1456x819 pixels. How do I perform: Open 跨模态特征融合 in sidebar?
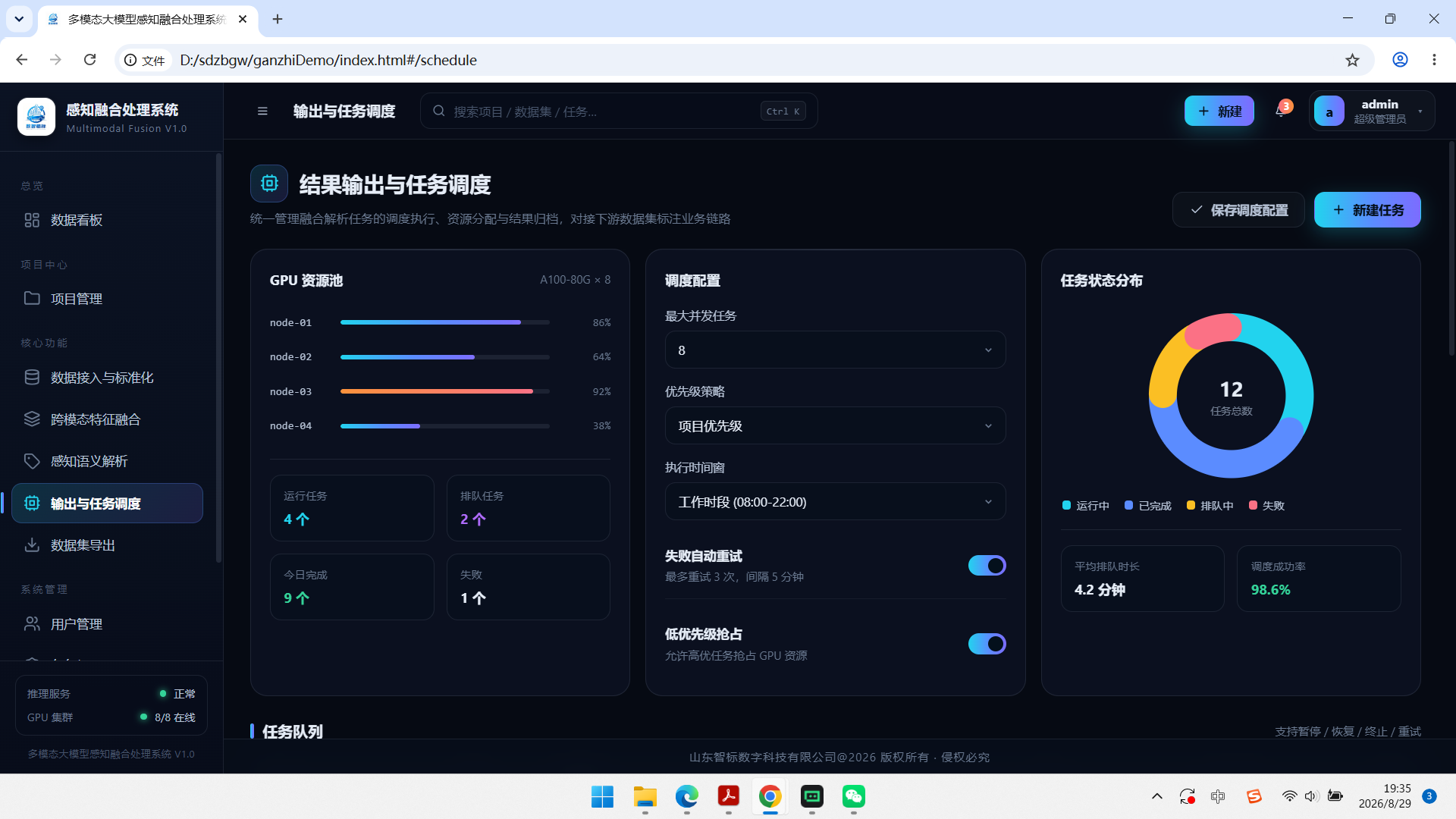(x=108, y=419)
